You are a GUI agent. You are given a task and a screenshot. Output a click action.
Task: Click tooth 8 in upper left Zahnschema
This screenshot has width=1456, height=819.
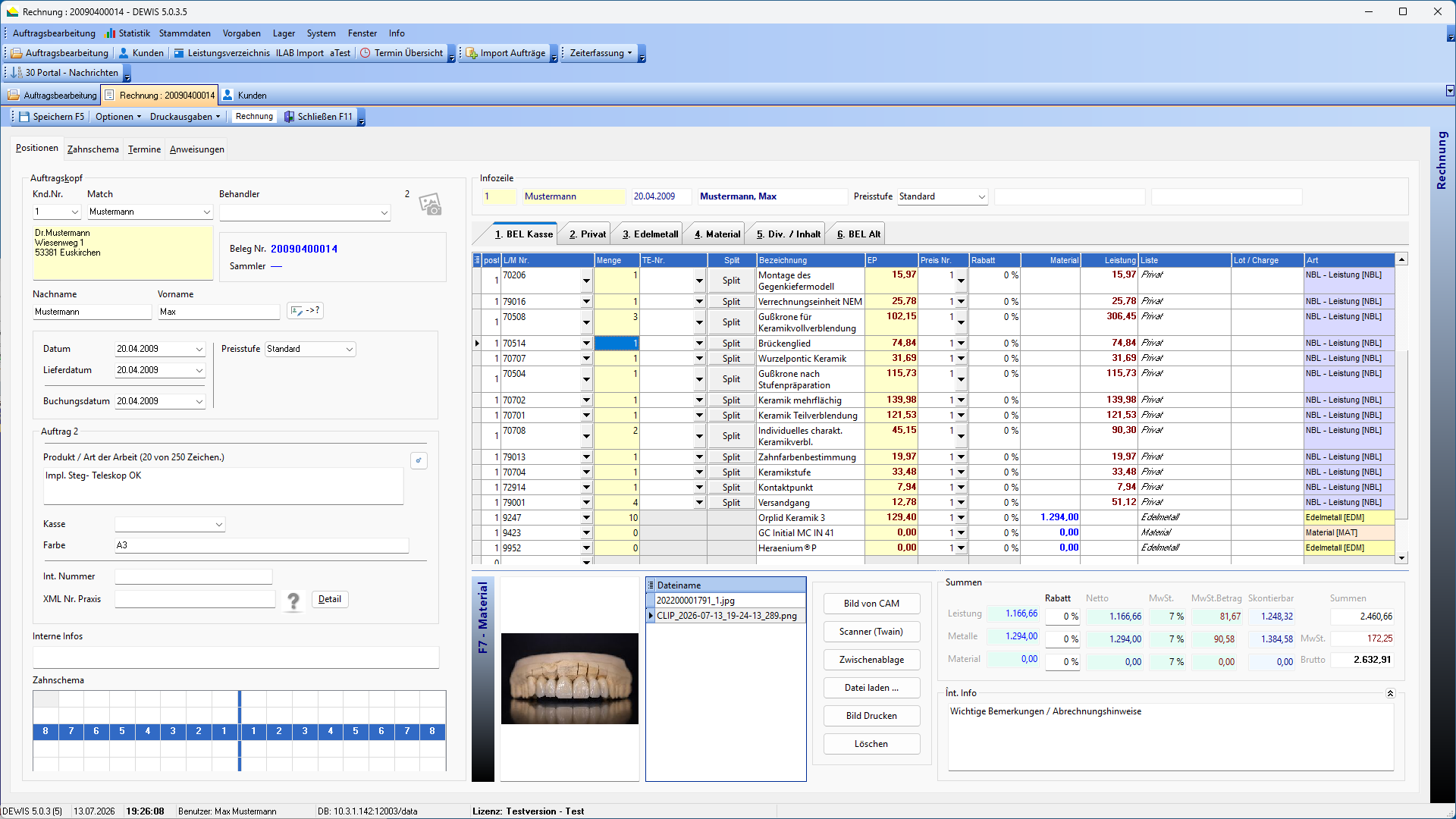tap(45, 732)
